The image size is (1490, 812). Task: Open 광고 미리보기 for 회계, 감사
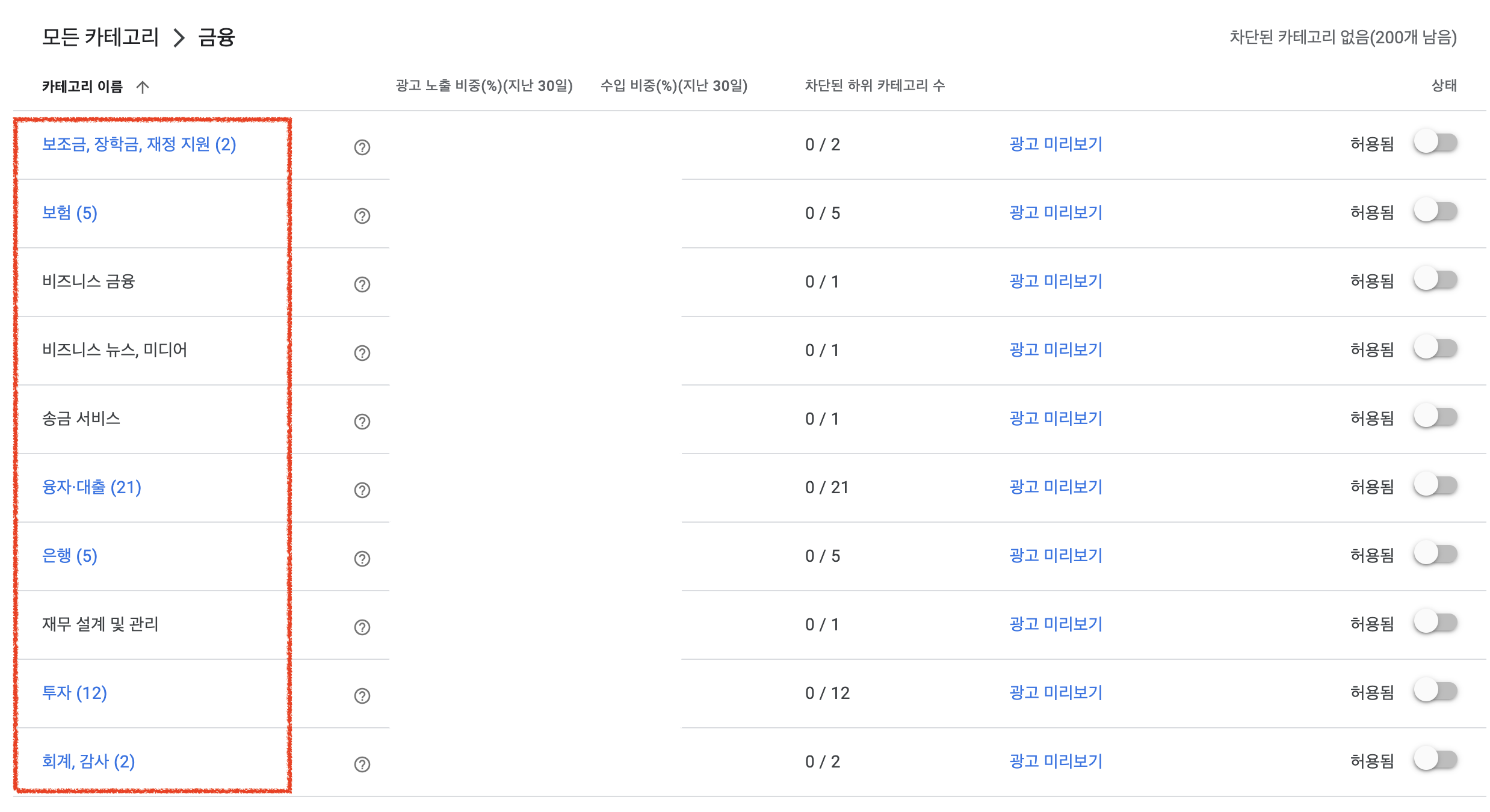click(1056, 761)
